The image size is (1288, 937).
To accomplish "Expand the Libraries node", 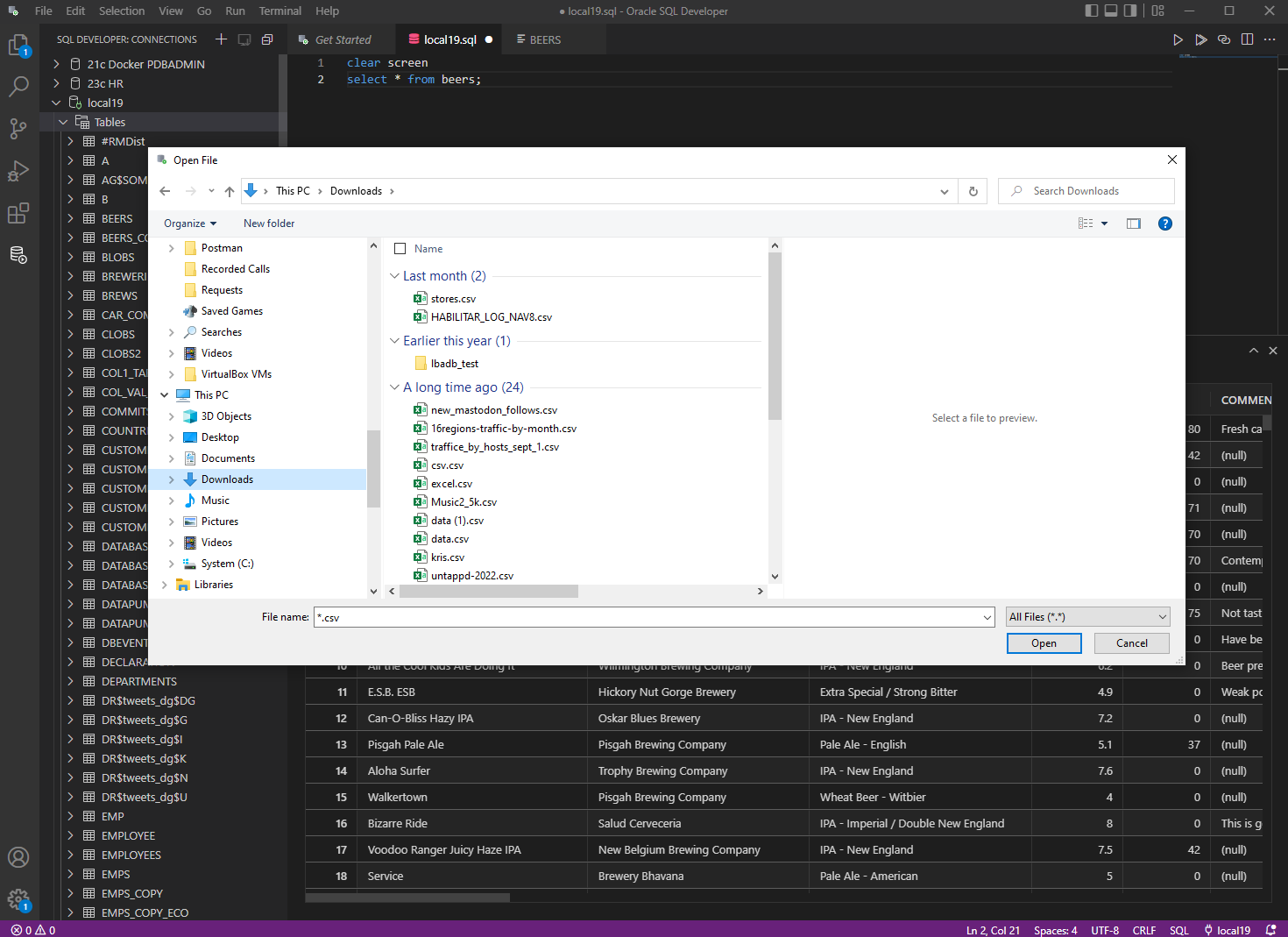I will pyautogui.click(x=165, y=585).
